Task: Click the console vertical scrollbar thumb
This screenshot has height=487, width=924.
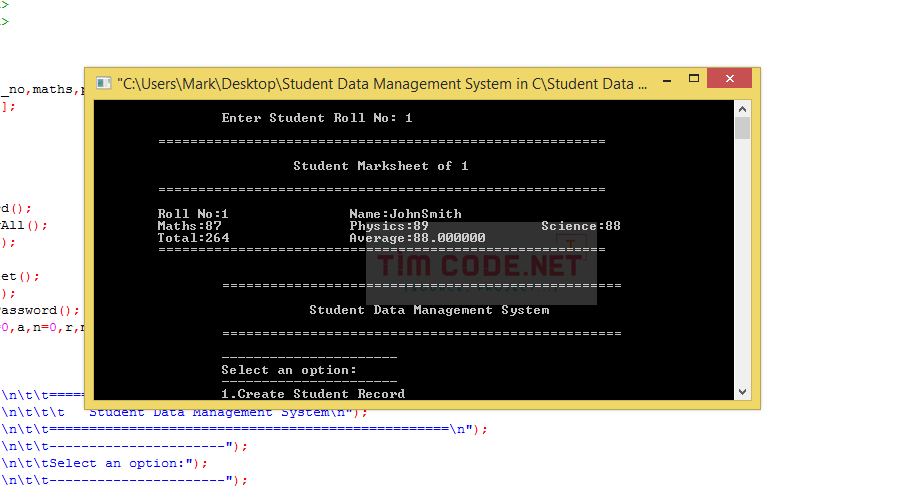Action: (x=742, y=128)
